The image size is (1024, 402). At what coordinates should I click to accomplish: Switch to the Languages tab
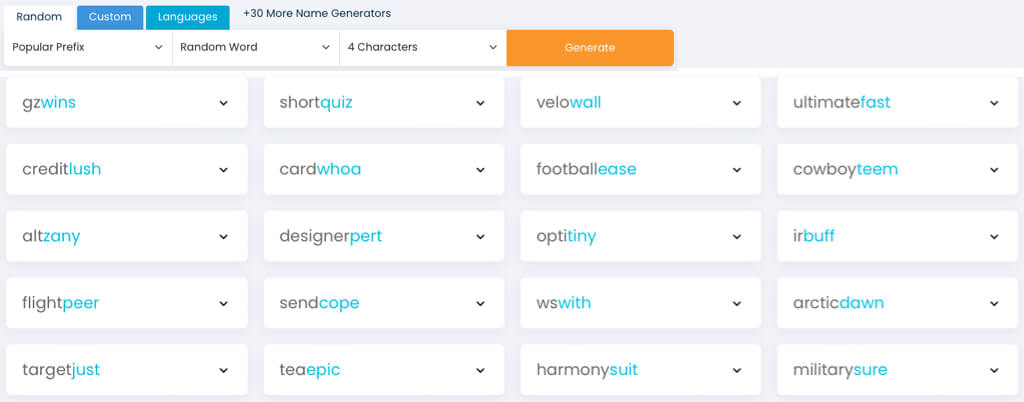pos(187,17)
